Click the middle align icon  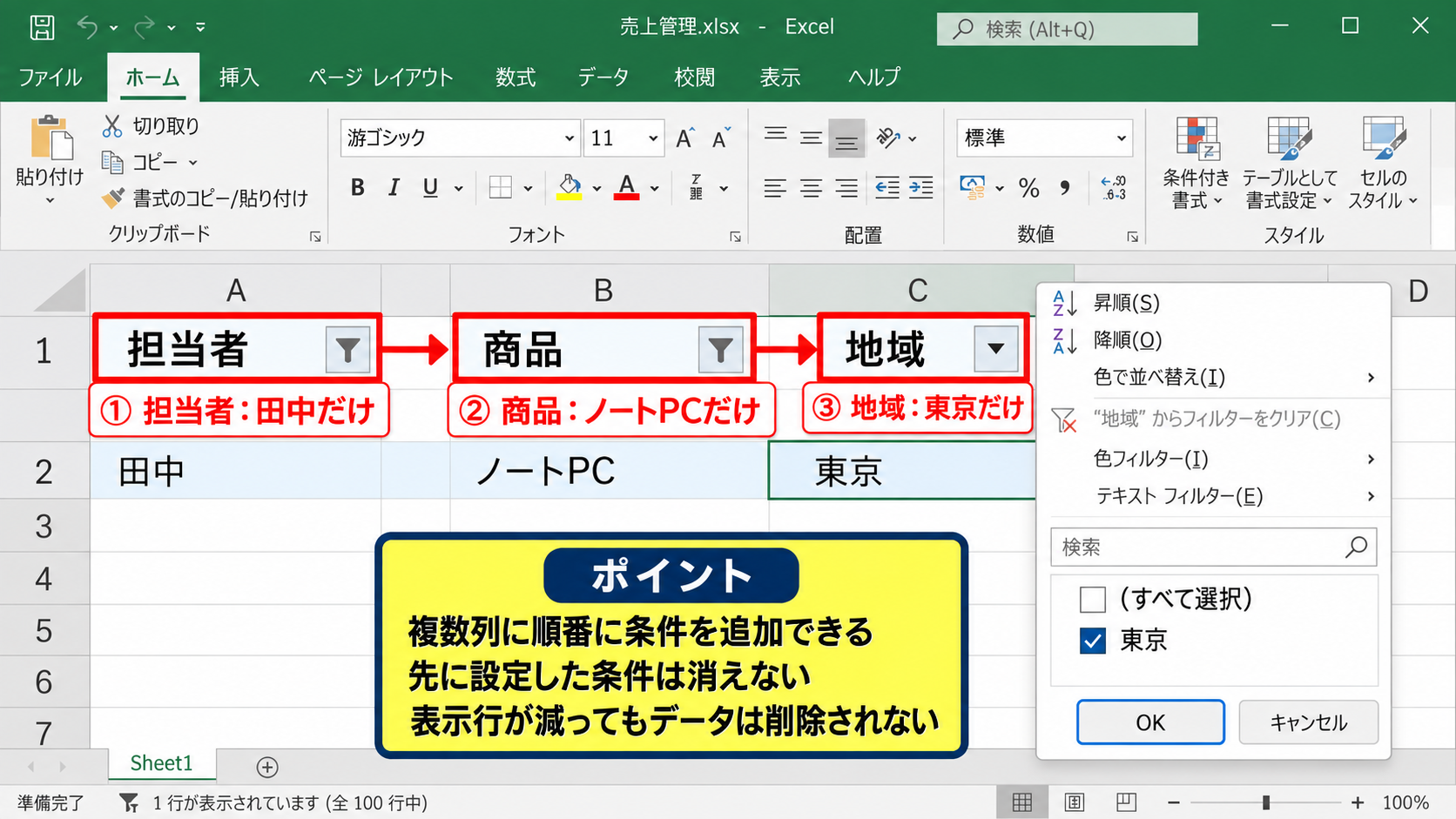pos(811,138)
